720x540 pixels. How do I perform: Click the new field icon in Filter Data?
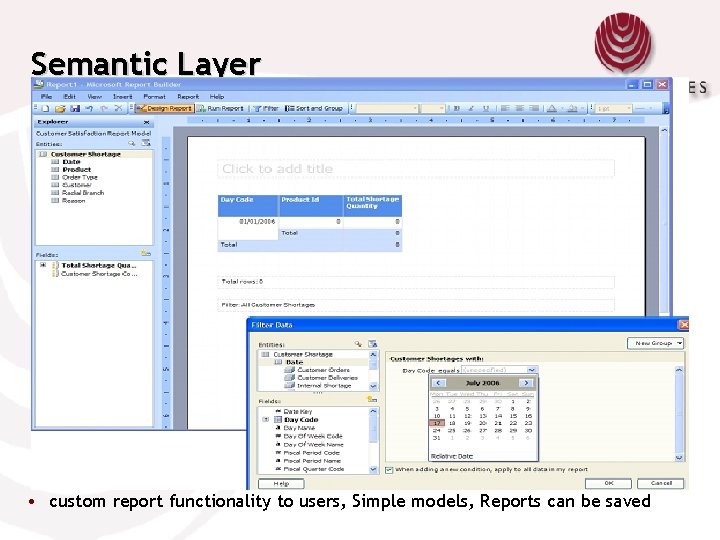point(372,399)
